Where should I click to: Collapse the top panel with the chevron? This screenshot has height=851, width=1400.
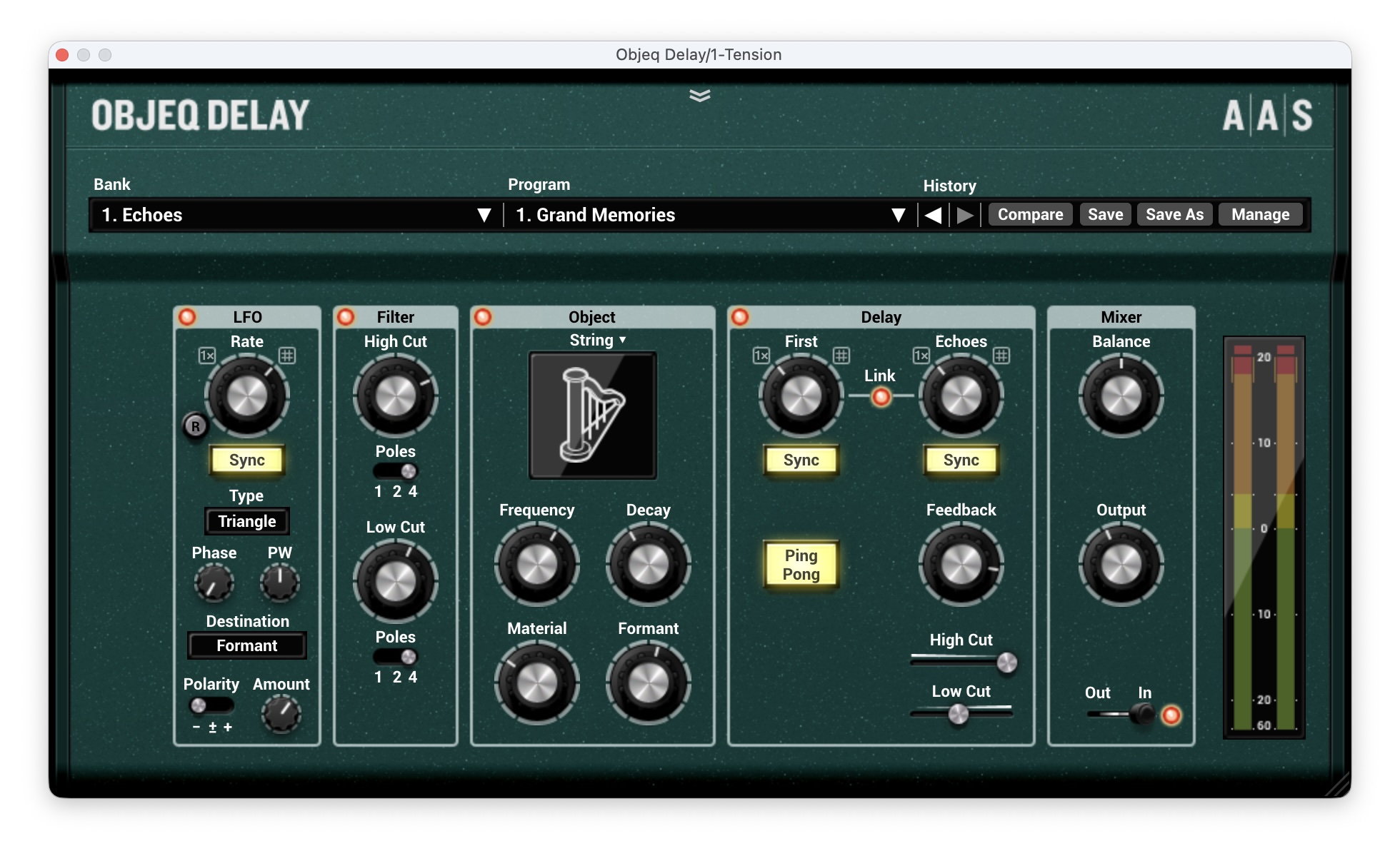pos(699,96)
